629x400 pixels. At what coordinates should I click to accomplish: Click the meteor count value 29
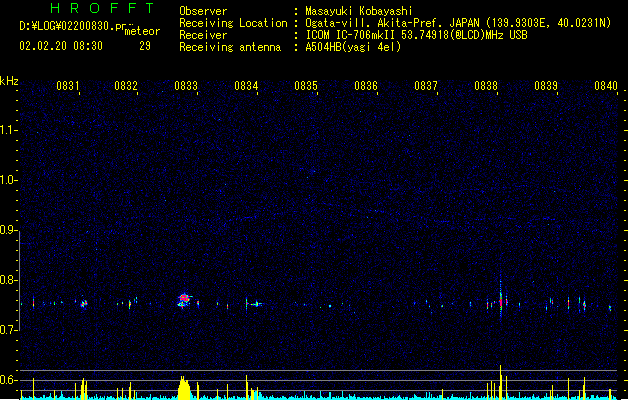point(145,46)
